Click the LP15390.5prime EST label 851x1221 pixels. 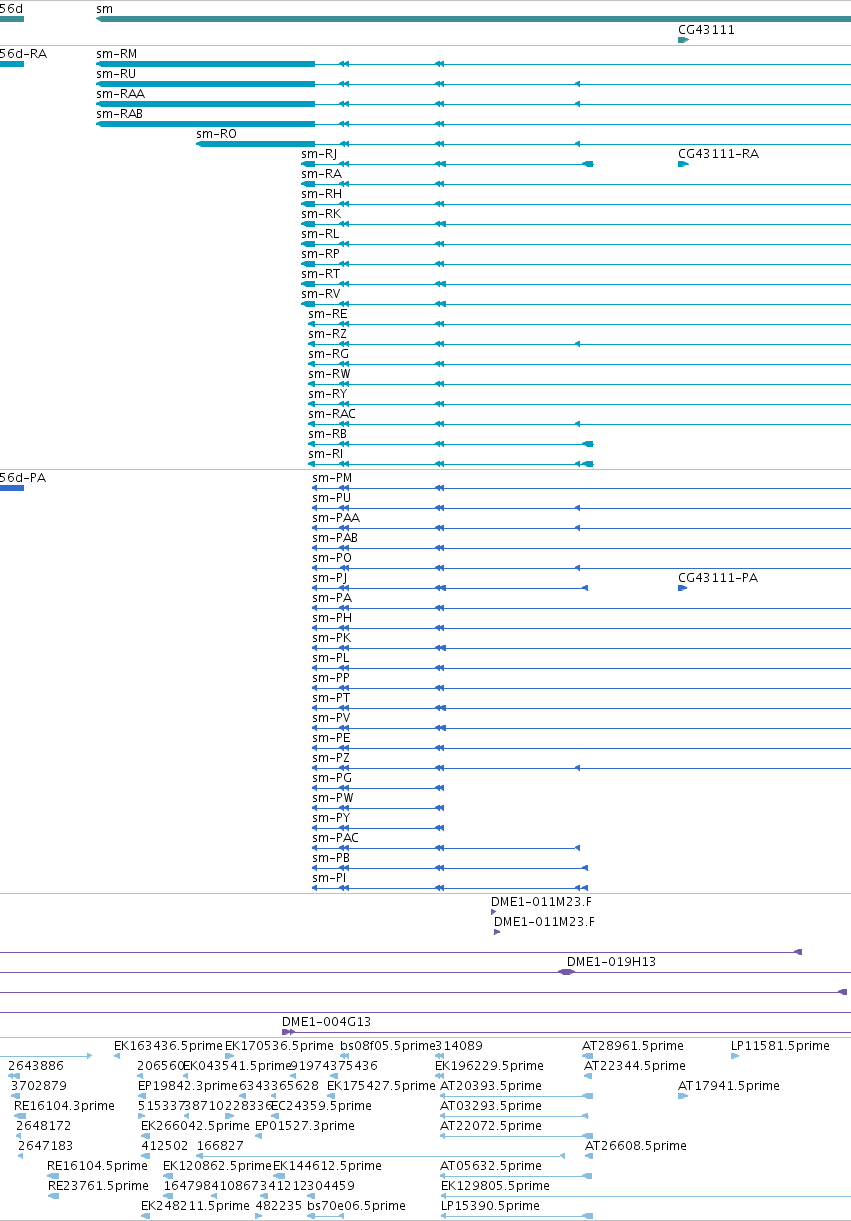click(x=490, y=1206)
